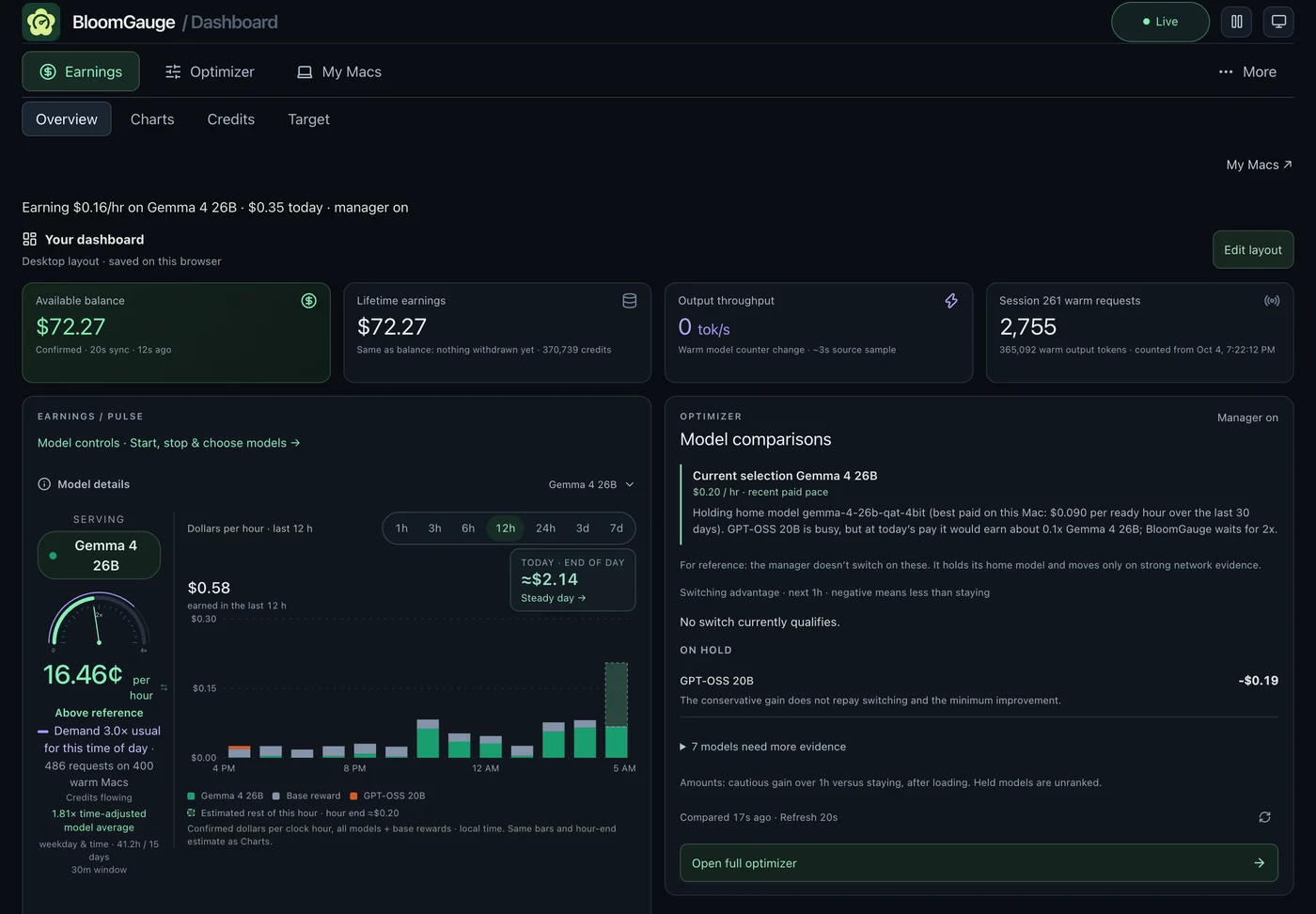Click the grid icon beside Your dashboard
Screen dimensions: 1316x914
coord(30,239)
